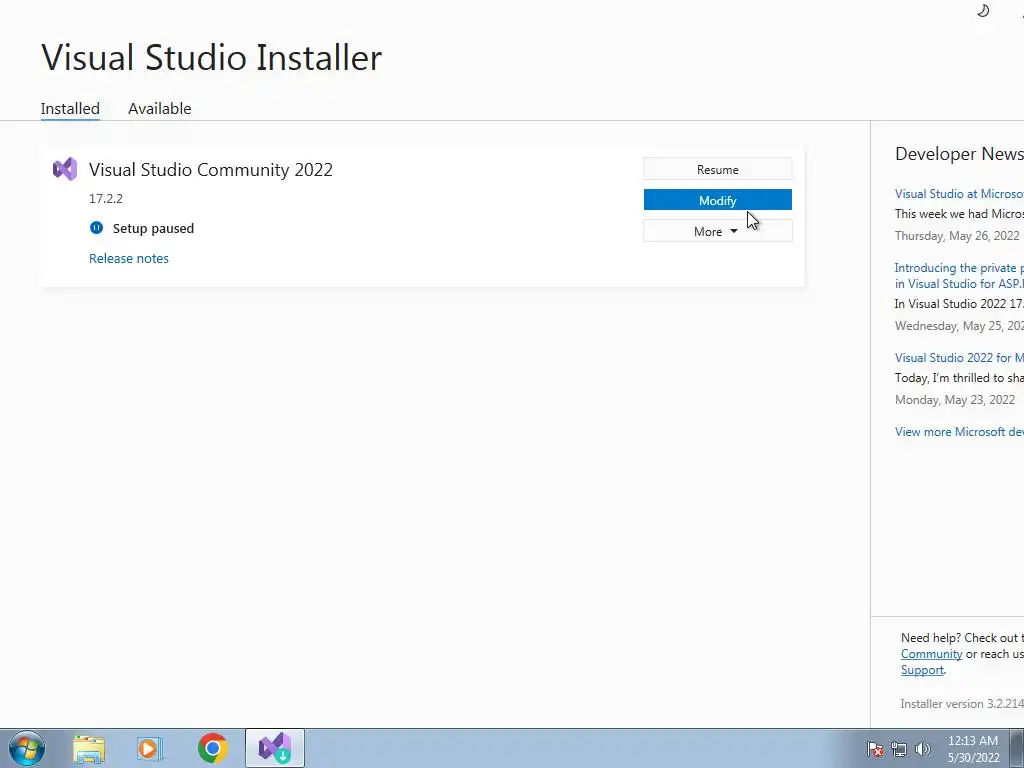
Task: Open the Visual Studio at Microsoft news article
Action: tap(959, 193)
